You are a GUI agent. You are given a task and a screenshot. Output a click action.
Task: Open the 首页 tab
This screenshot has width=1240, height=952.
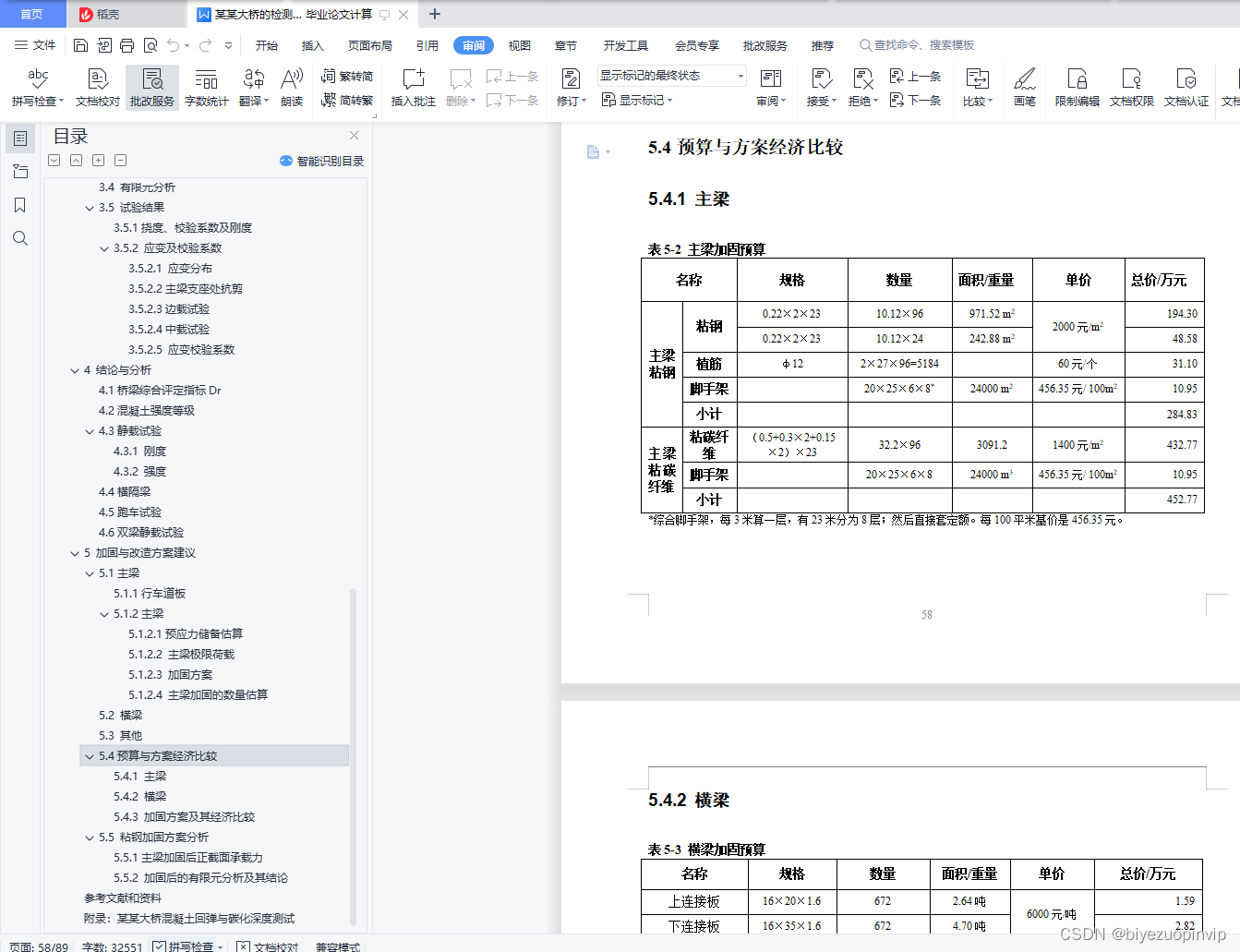(x=32, y=14)
